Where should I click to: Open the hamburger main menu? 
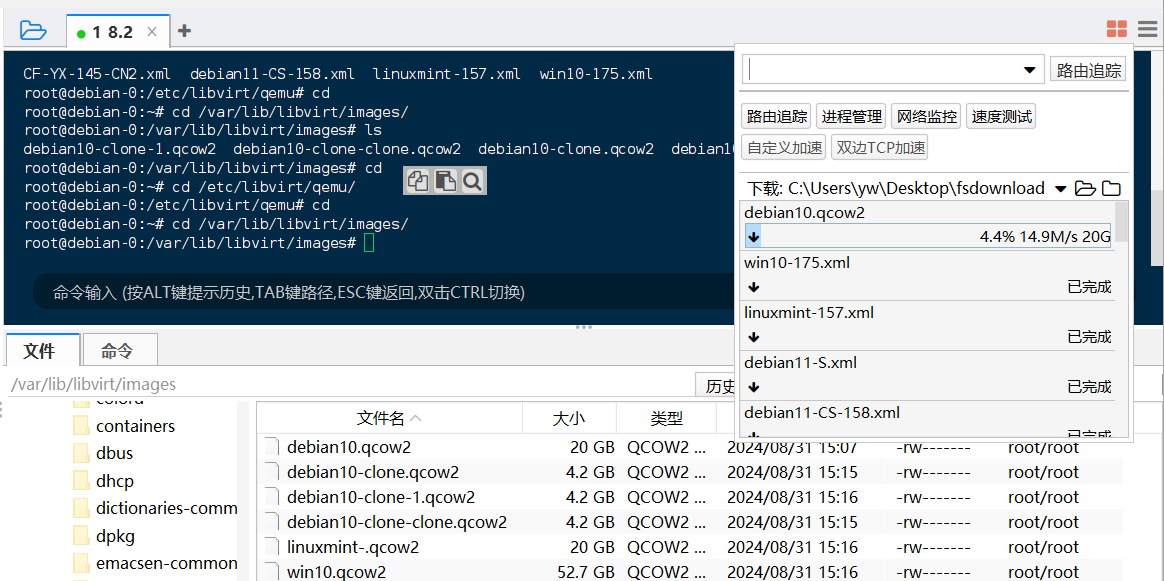coord(1147,30)
